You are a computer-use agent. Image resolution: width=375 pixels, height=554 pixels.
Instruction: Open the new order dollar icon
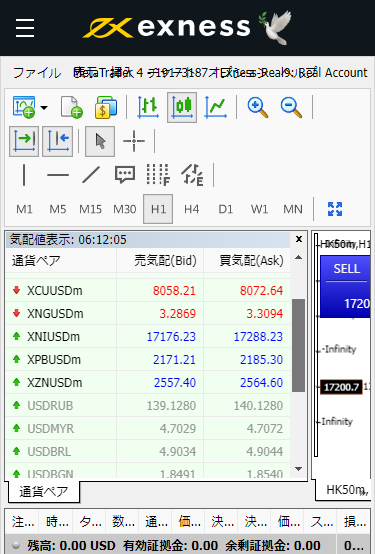(x=106, y=107)
